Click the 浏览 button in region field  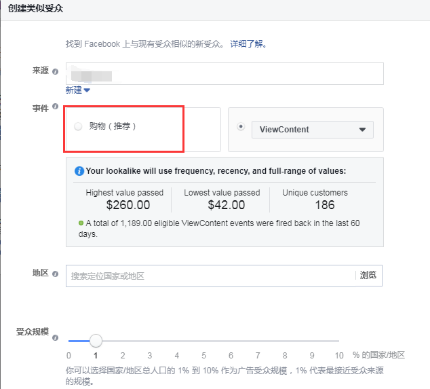tap(368, 275)
